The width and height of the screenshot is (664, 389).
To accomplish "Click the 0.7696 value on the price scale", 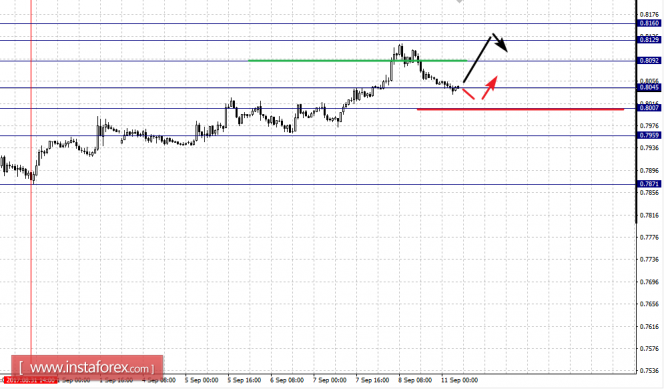I will [650, 281].
